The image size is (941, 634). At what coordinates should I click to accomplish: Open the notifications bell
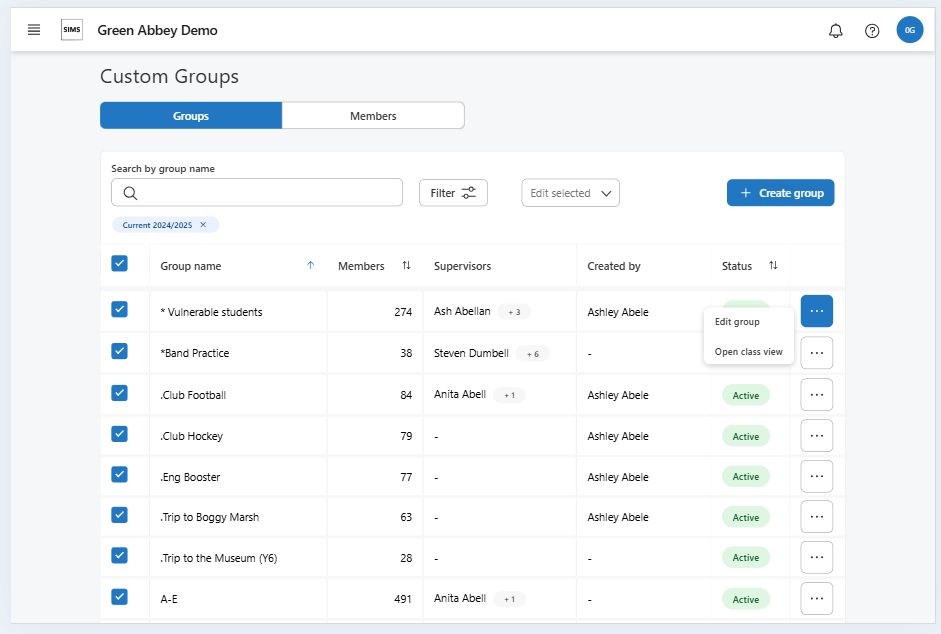click(x=836, y=31)
